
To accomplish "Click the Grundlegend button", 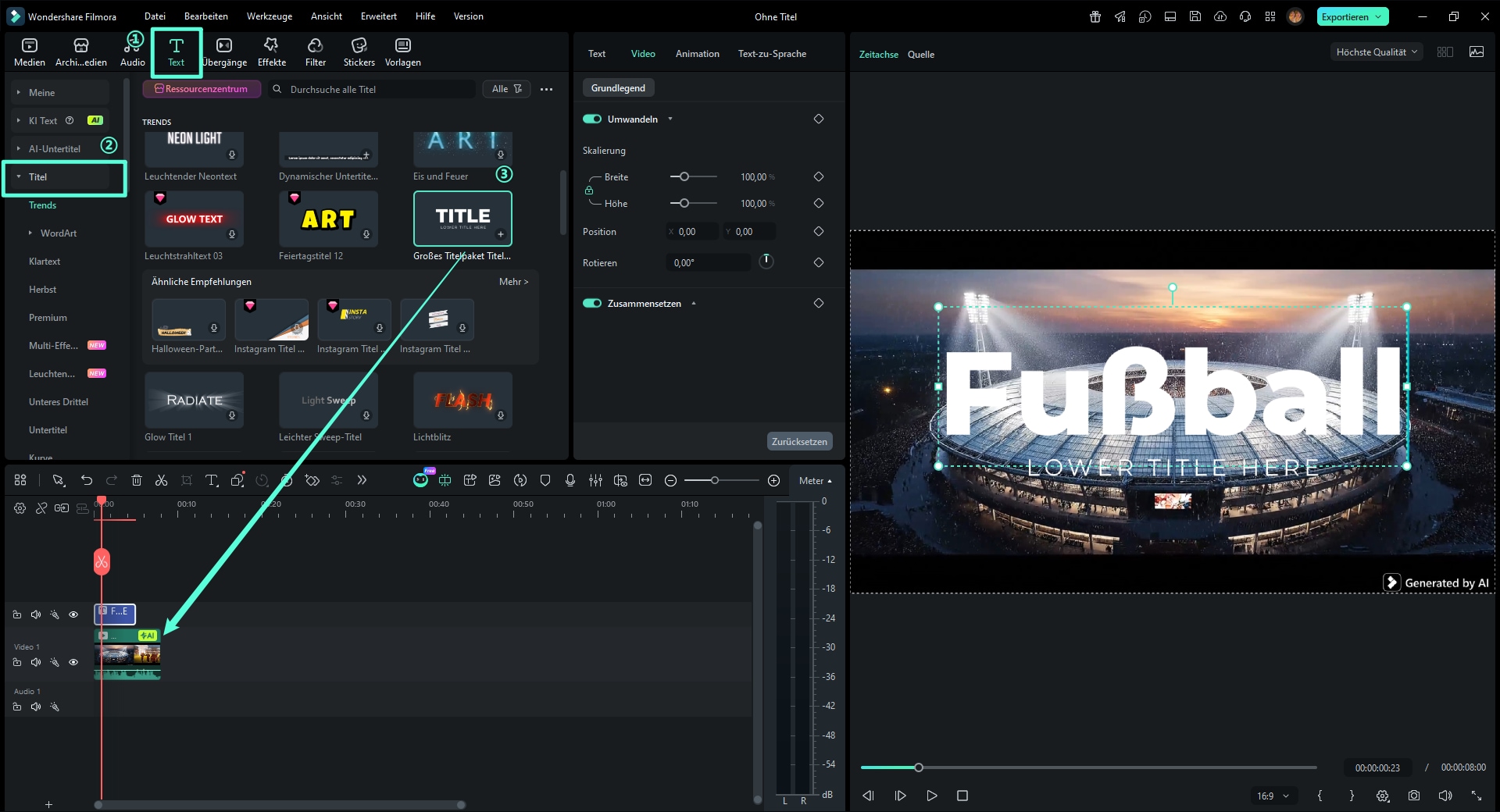I will click(x=618, y=88).
